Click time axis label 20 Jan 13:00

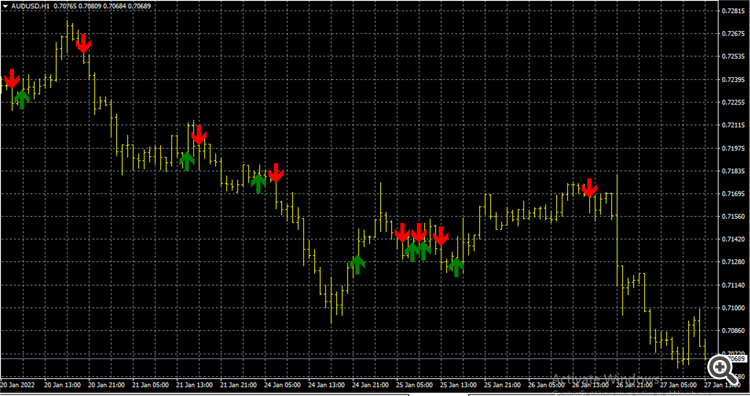pos(62,385)
